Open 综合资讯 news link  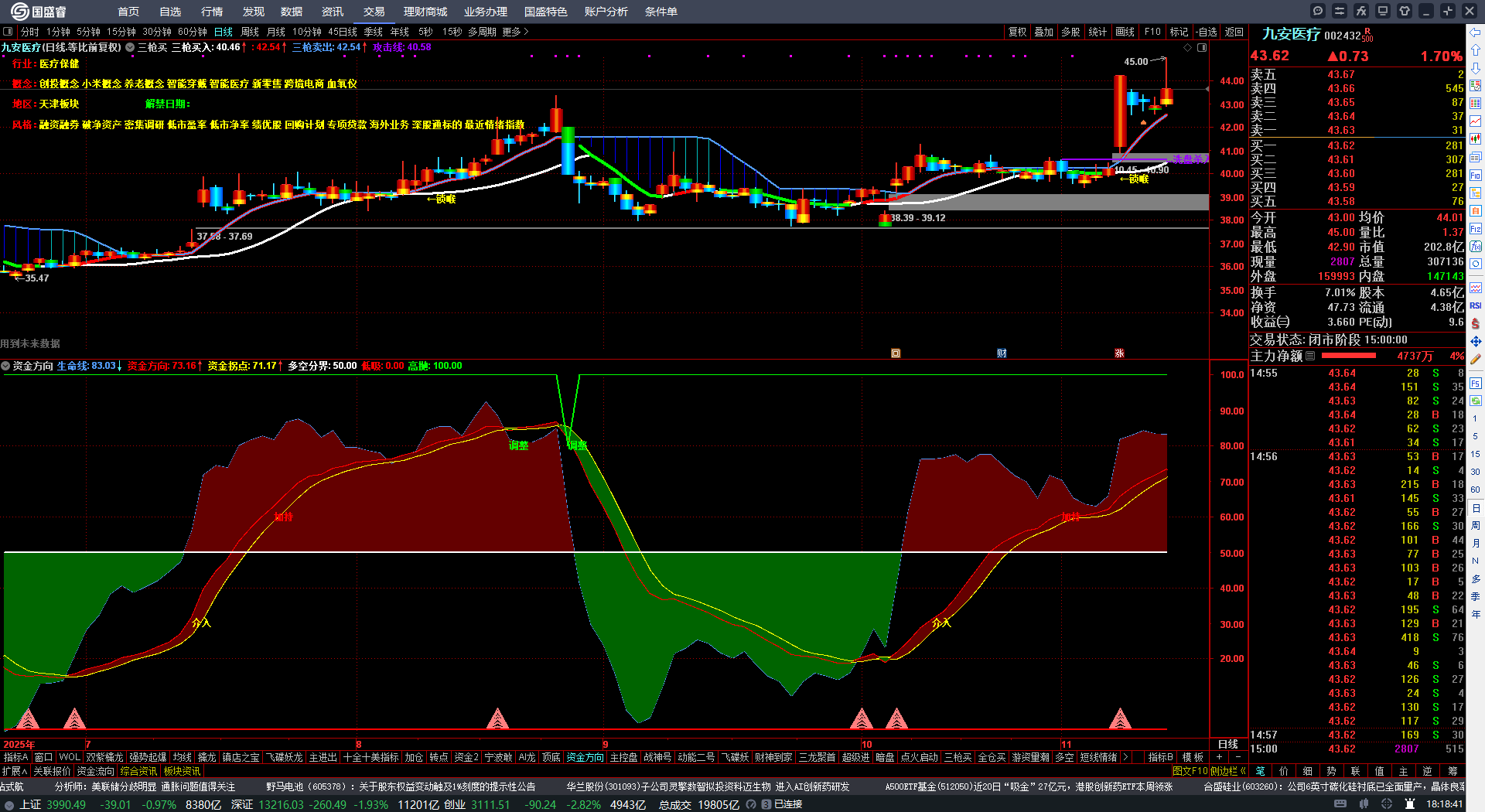coord(138,771)
